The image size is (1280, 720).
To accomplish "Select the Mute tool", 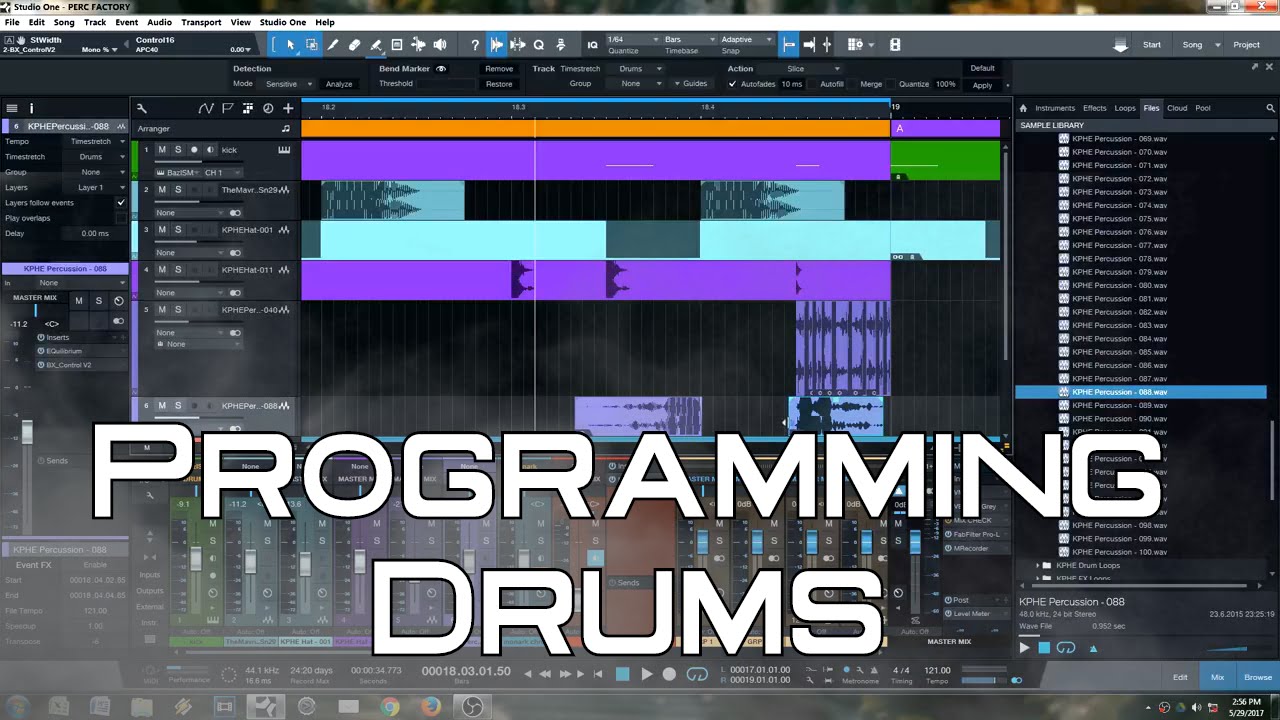I will 397,45.
